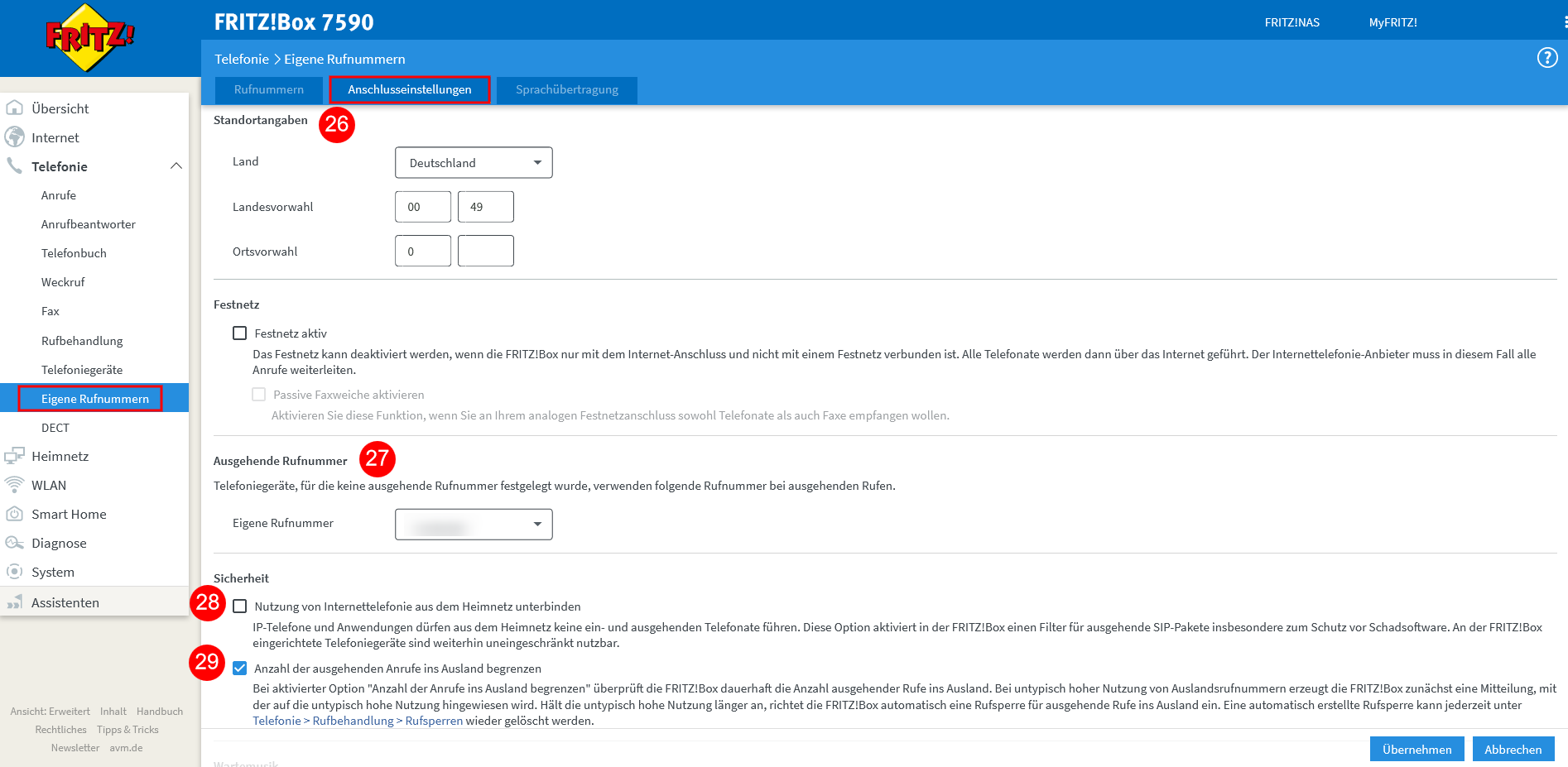Screen dimensions: 1568x767
Task: Click the Internet globe icon
Action: click(14, 137)
